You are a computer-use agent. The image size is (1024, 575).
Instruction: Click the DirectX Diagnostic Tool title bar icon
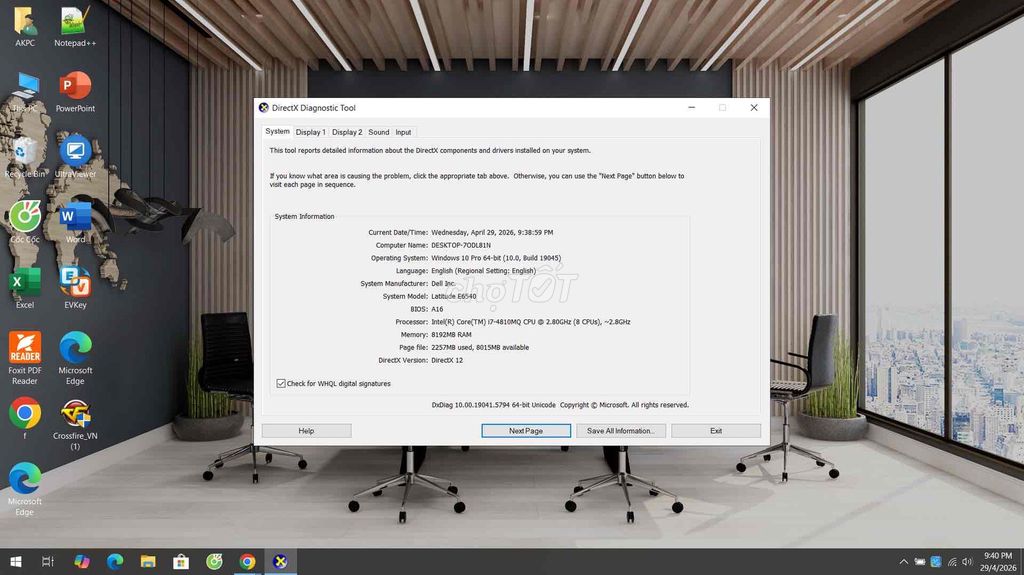tap(264, 108)
